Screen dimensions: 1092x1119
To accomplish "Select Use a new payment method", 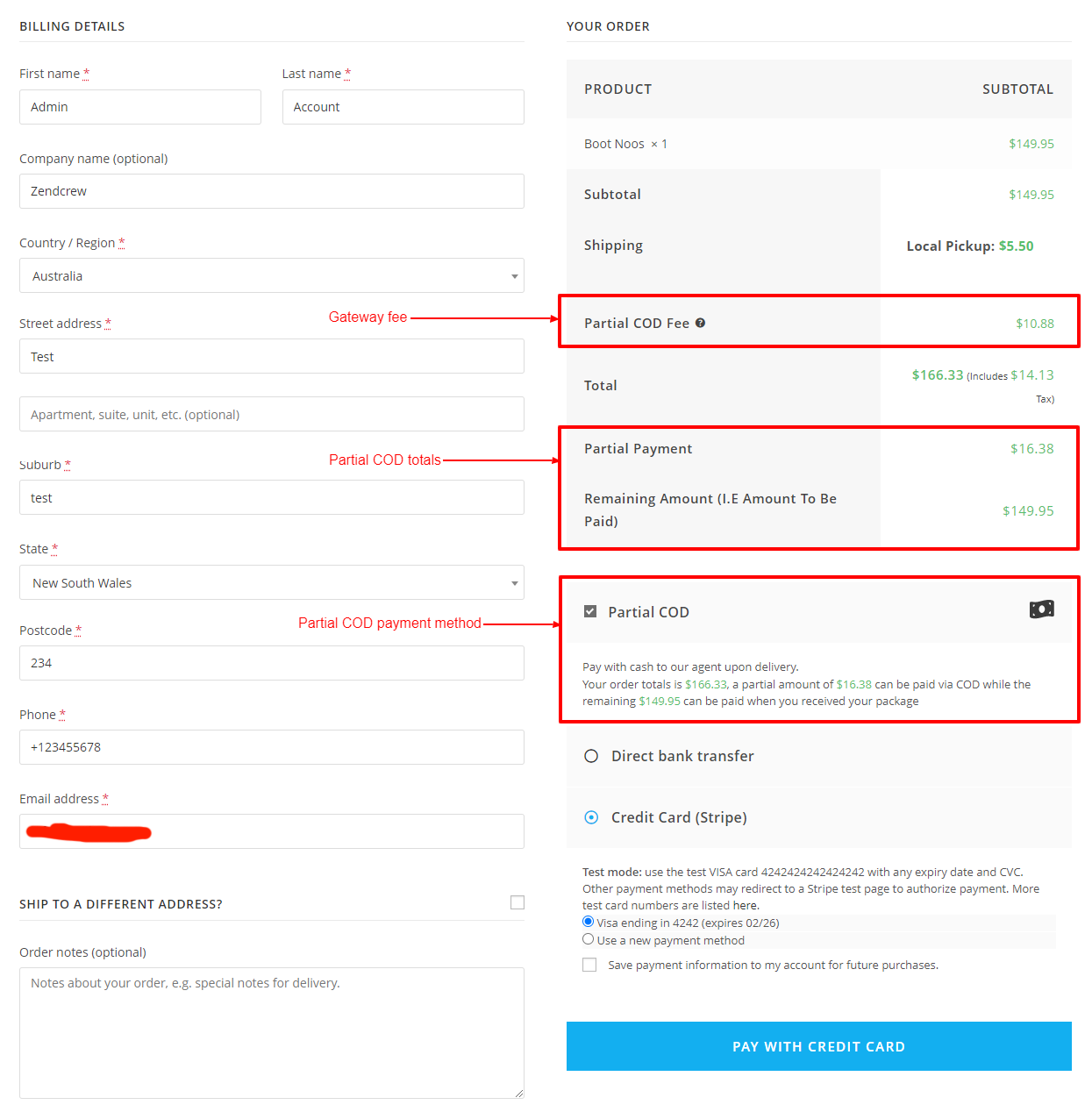I will coord(589,939).
